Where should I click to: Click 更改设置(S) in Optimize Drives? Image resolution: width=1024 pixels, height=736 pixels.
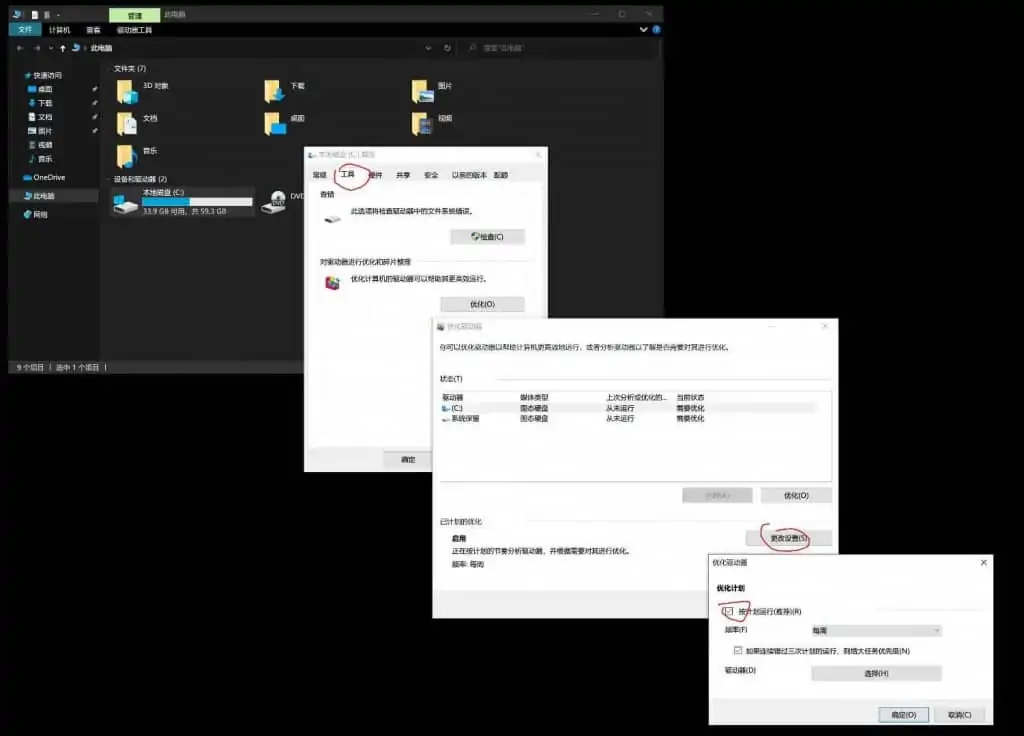(x=789, y=538)
